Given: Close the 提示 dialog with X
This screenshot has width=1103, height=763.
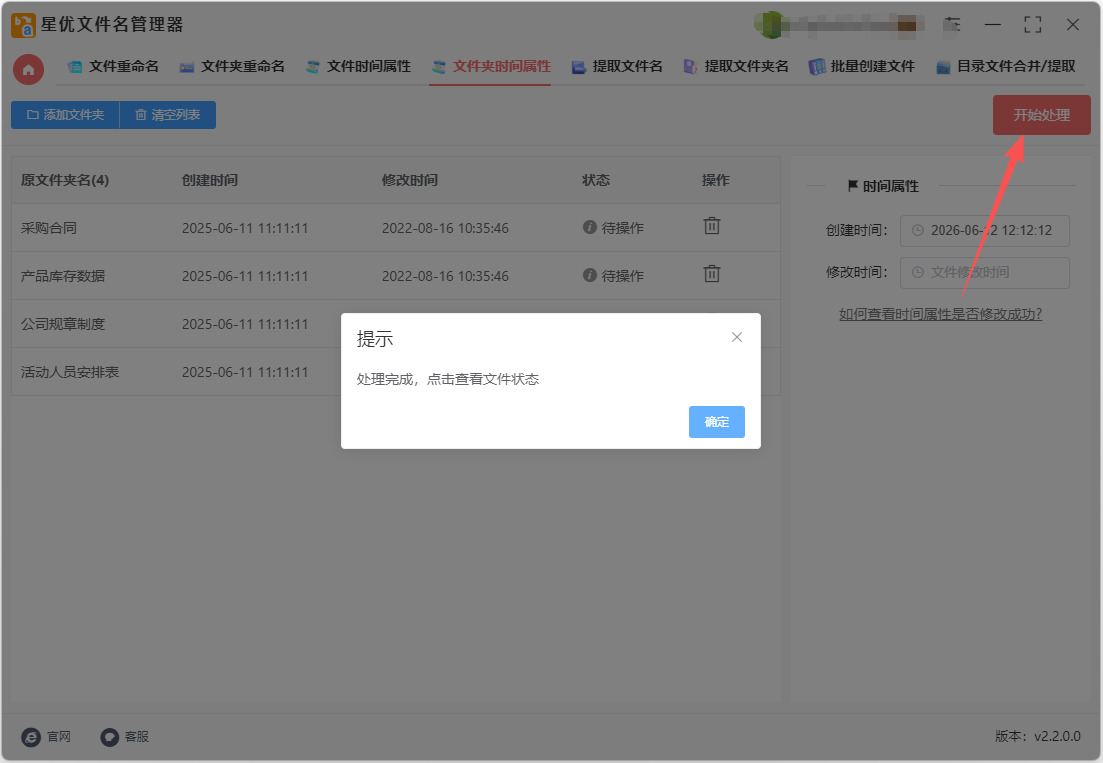Looking at the screenshot, I should 737,337.
